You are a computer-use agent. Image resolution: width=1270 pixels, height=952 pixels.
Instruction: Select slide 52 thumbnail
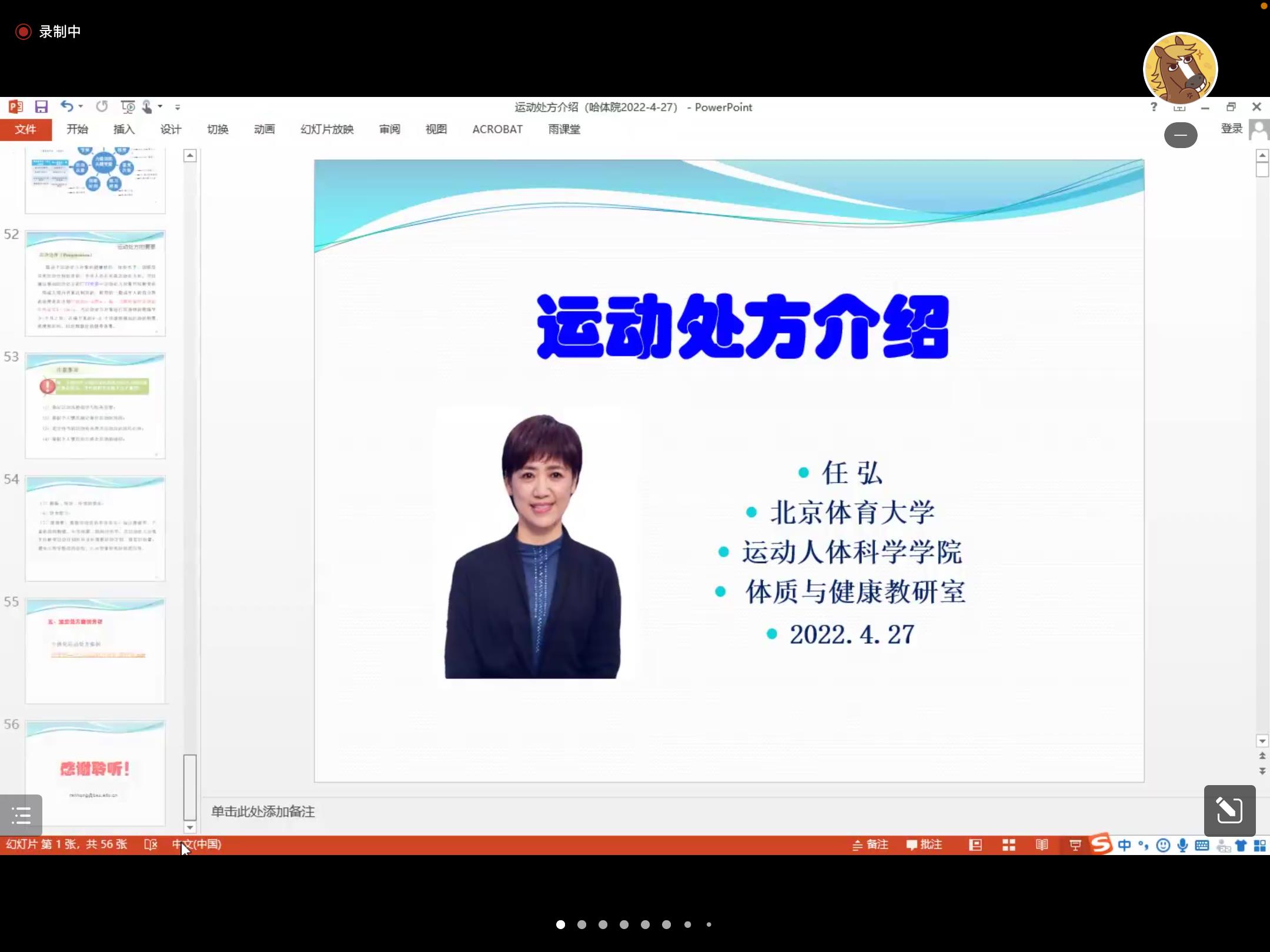click(x=95, y=283)
